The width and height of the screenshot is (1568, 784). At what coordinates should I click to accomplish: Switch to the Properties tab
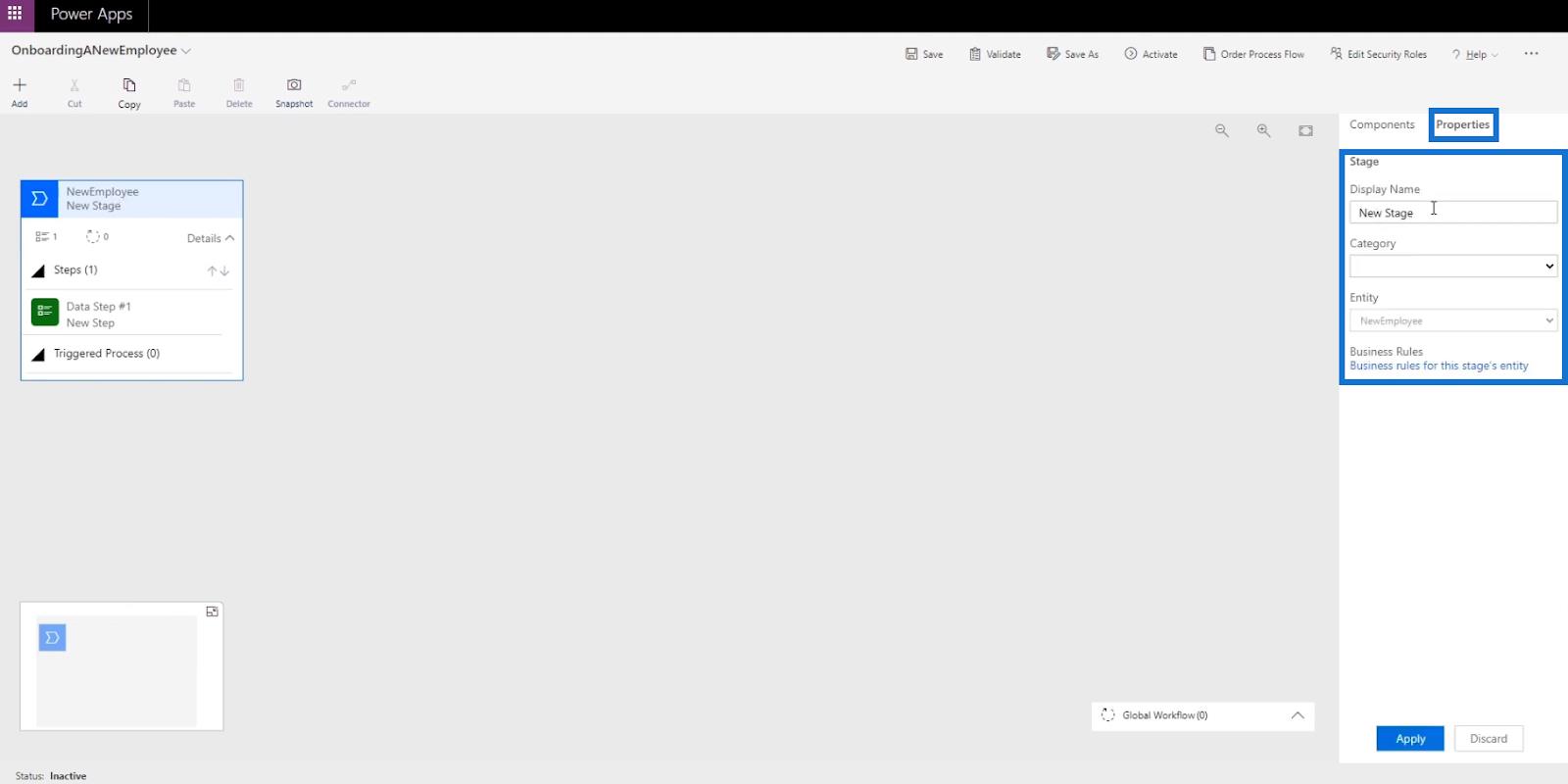[x=1463, y=124]
